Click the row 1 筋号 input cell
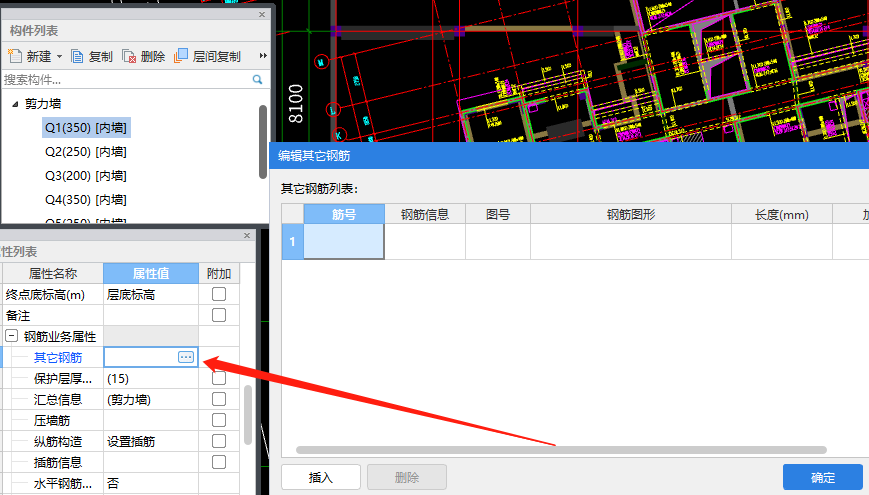The width and height of the screenshot is (869, 495). [x=344, y=242]
